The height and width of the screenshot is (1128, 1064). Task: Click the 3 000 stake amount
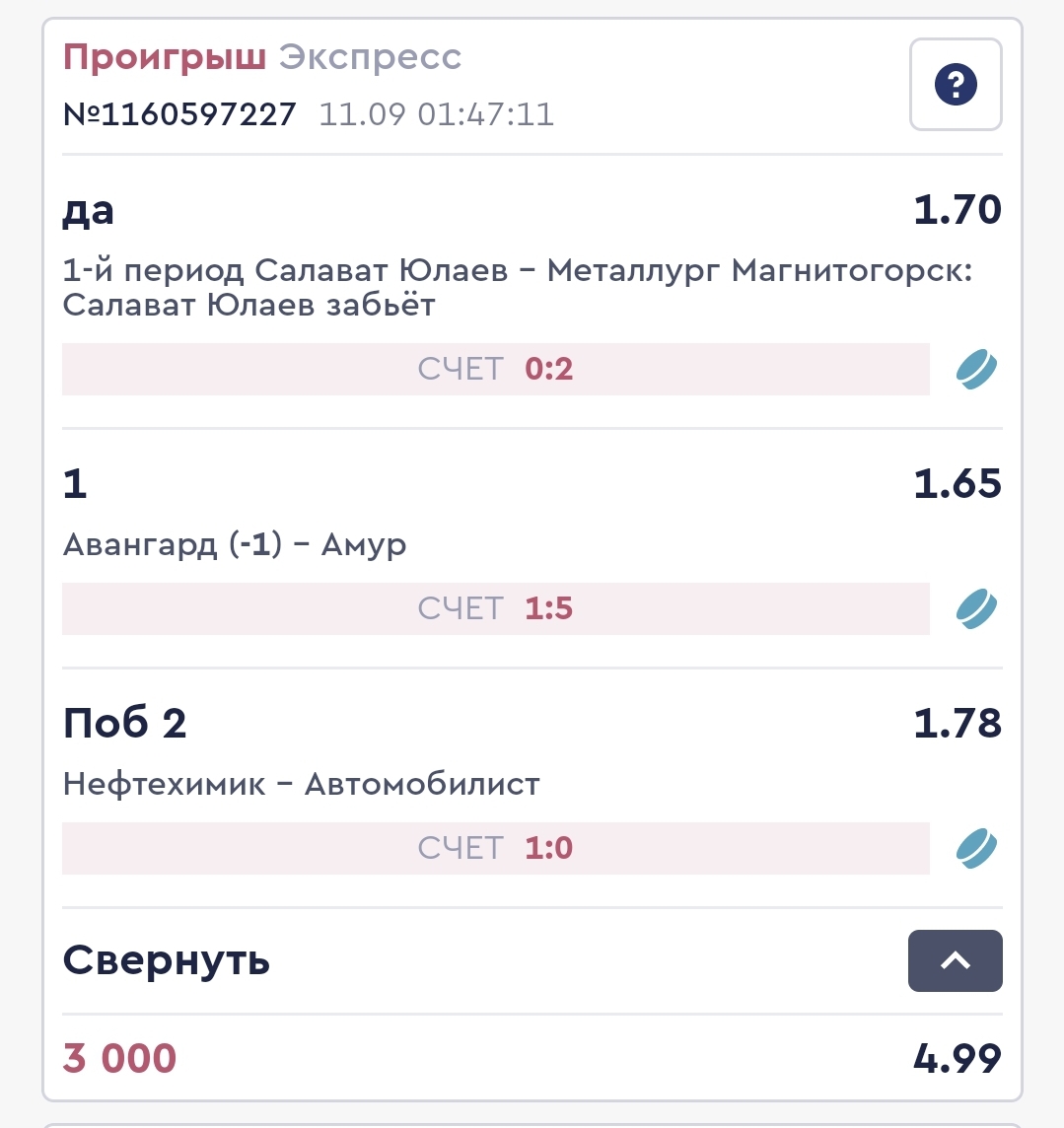coord(119,1058)
